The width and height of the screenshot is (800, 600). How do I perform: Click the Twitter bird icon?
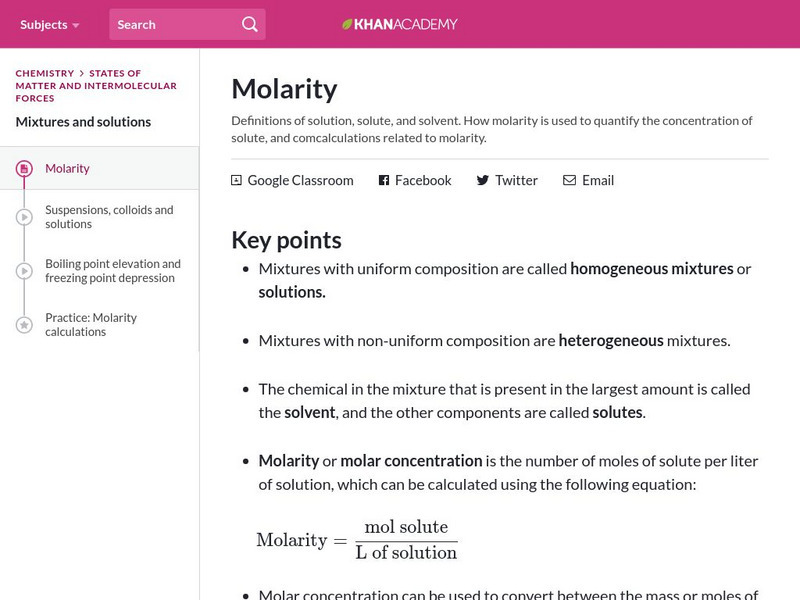tap(483, 180)
